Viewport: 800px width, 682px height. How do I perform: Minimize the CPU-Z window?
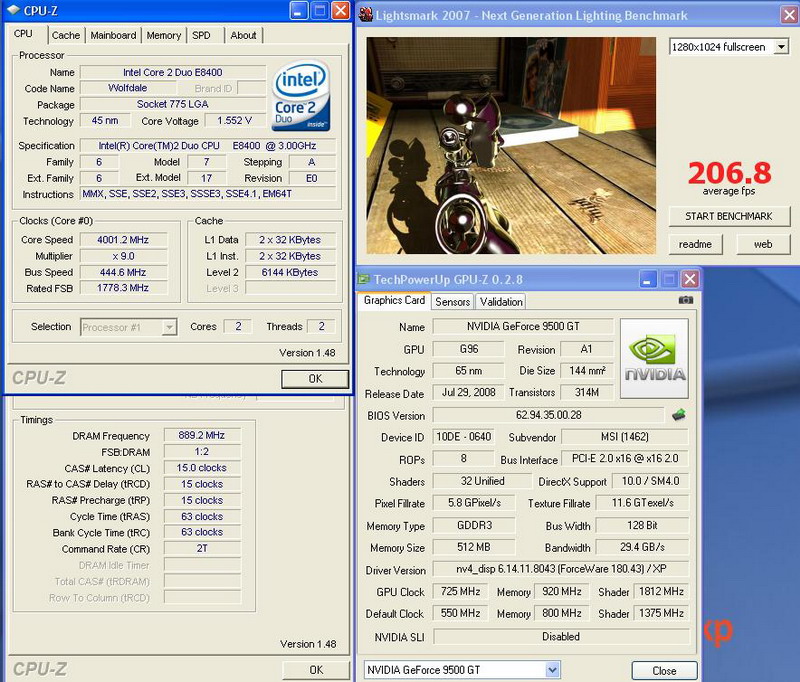click(x=299, y=10)
